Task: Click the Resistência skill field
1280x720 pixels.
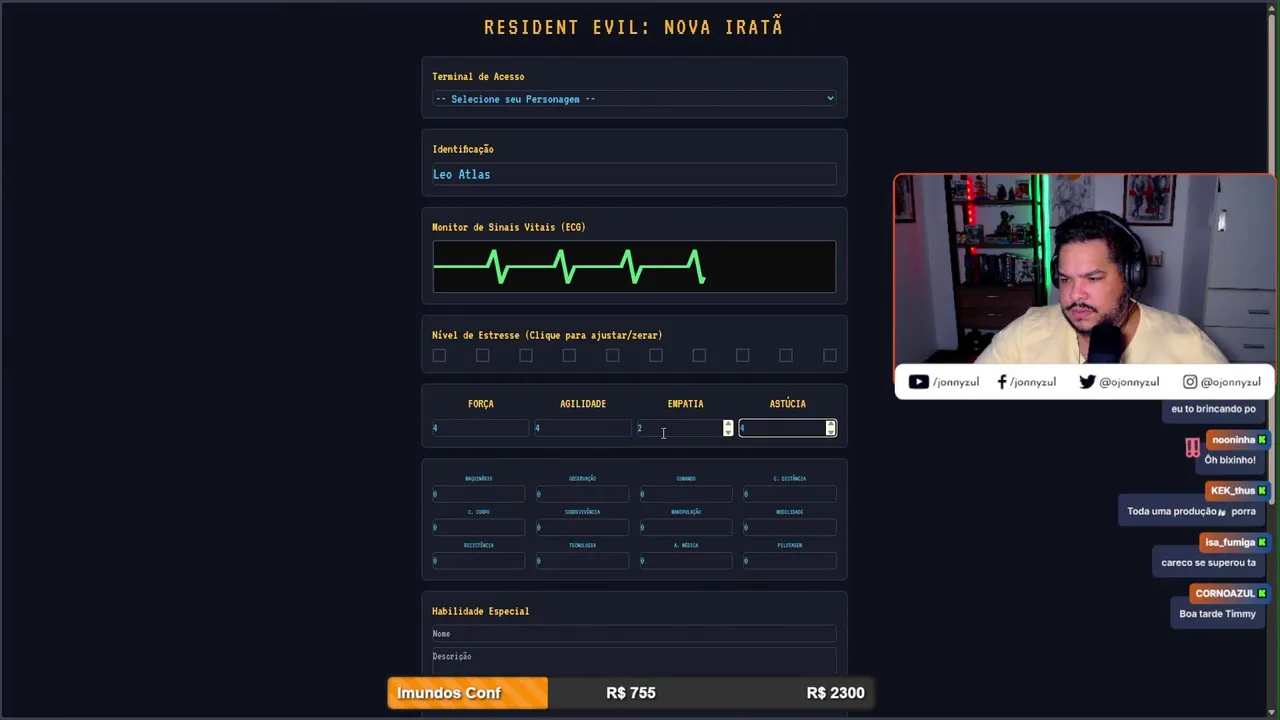Action: coord(479,561)
